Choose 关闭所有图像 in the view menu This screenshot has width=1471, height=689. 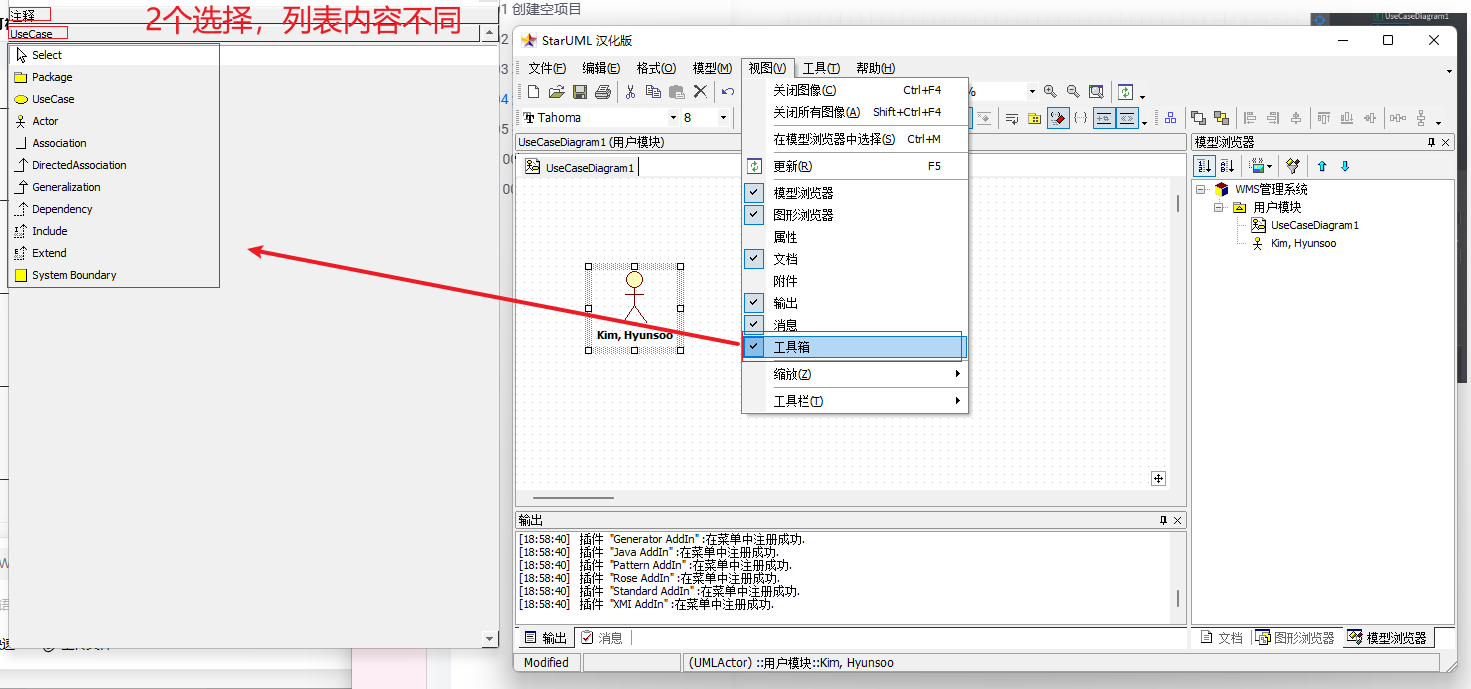[x=854, y=112]
